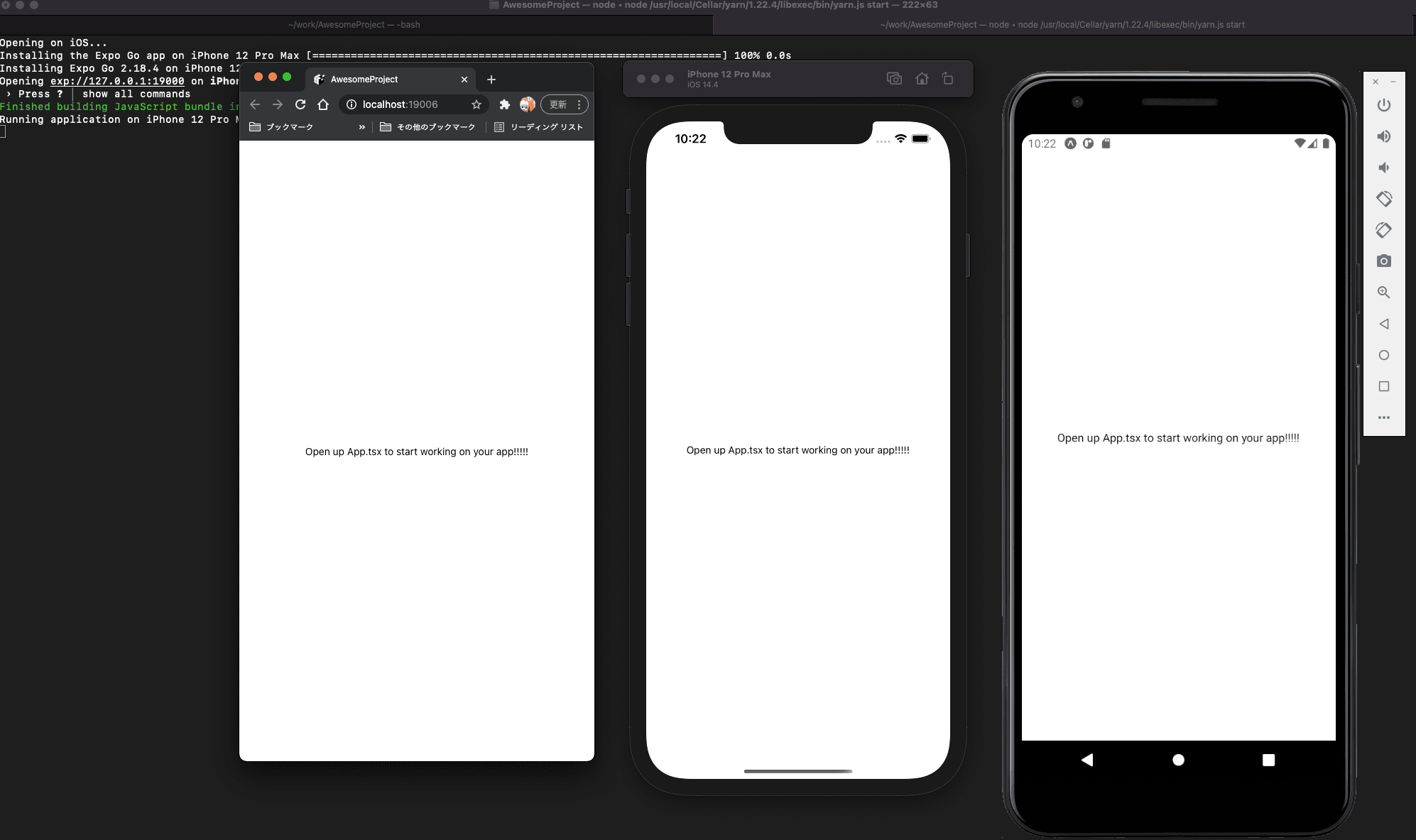Screen dimensions: 1416x840
Task: Open the Chrome three-dot menu
Action: 579,104
